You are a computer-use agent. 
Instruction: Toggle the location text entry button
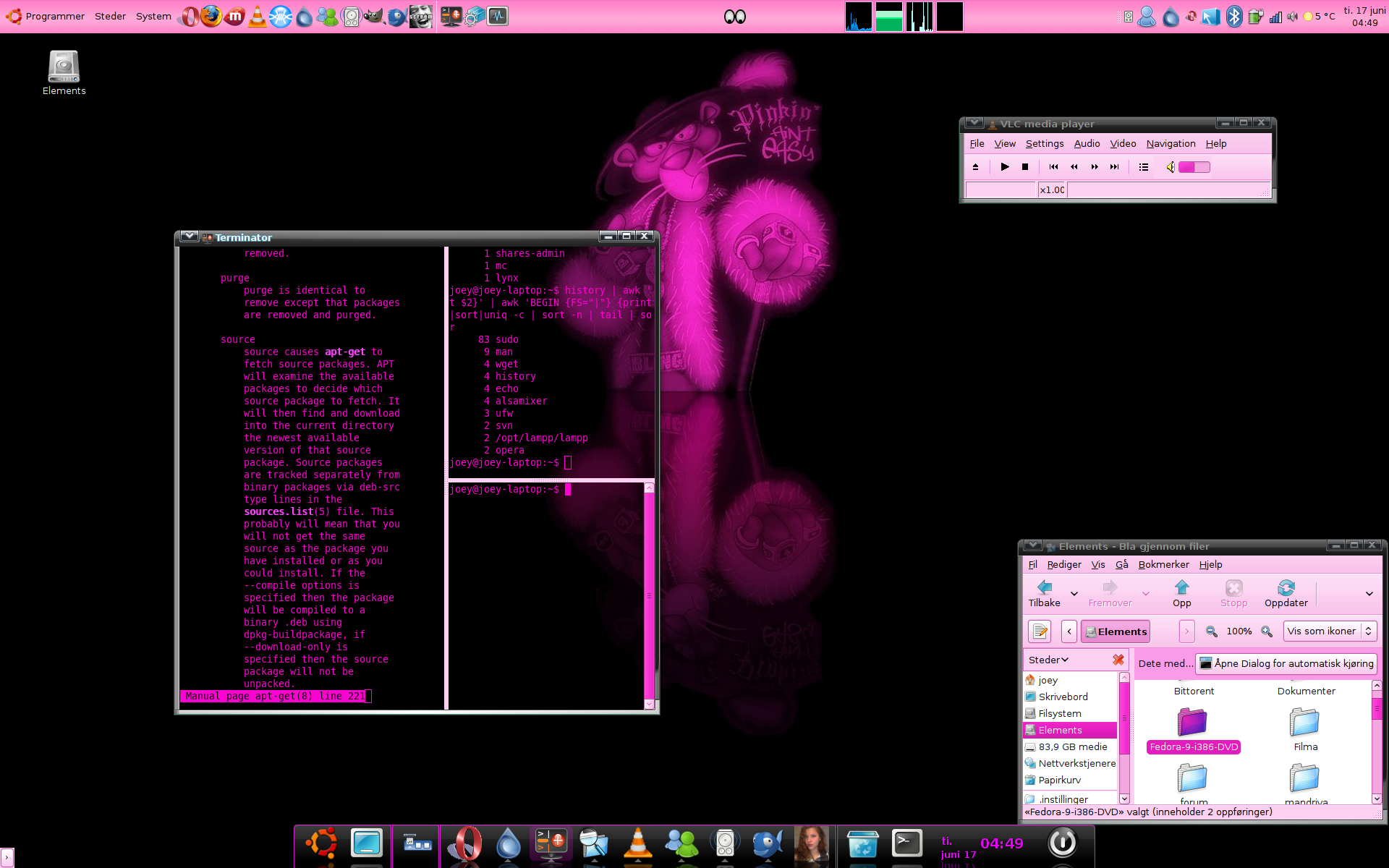coord(1040,631)
